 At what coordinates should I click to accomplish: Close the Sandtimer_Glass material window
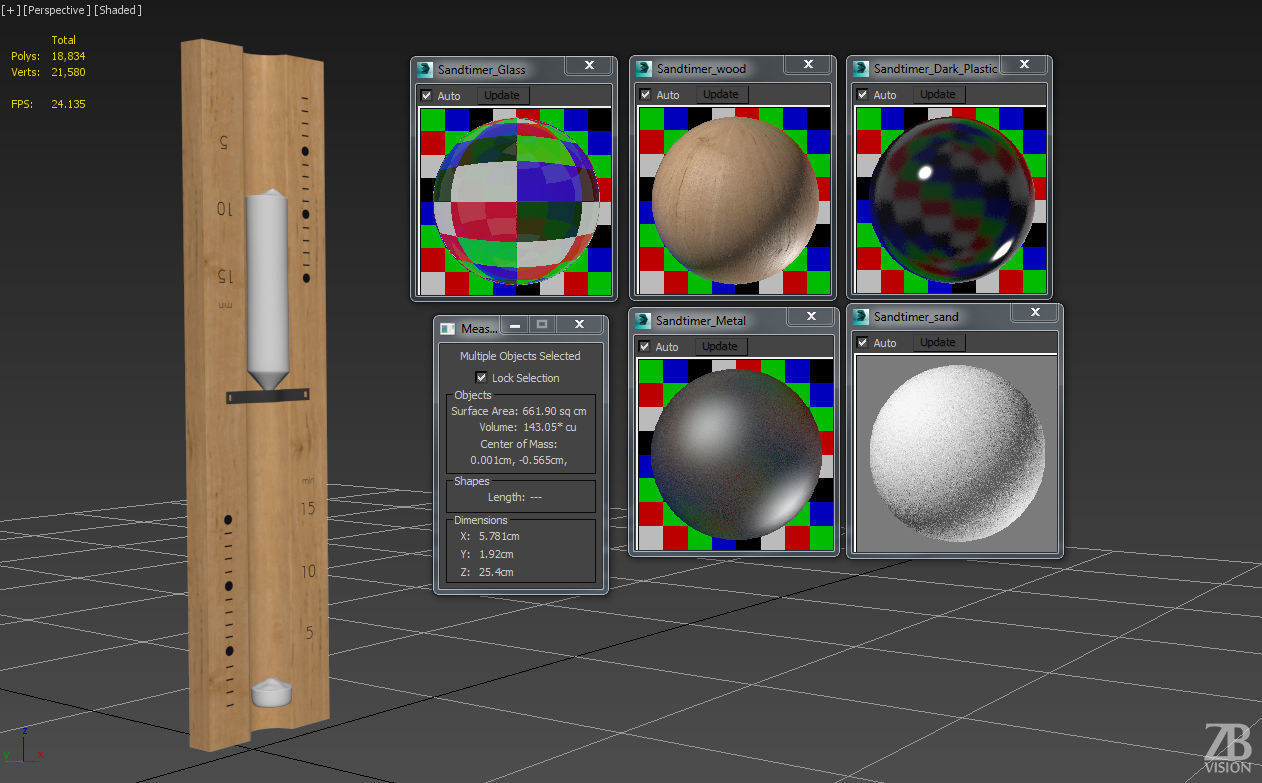(589, 65)
